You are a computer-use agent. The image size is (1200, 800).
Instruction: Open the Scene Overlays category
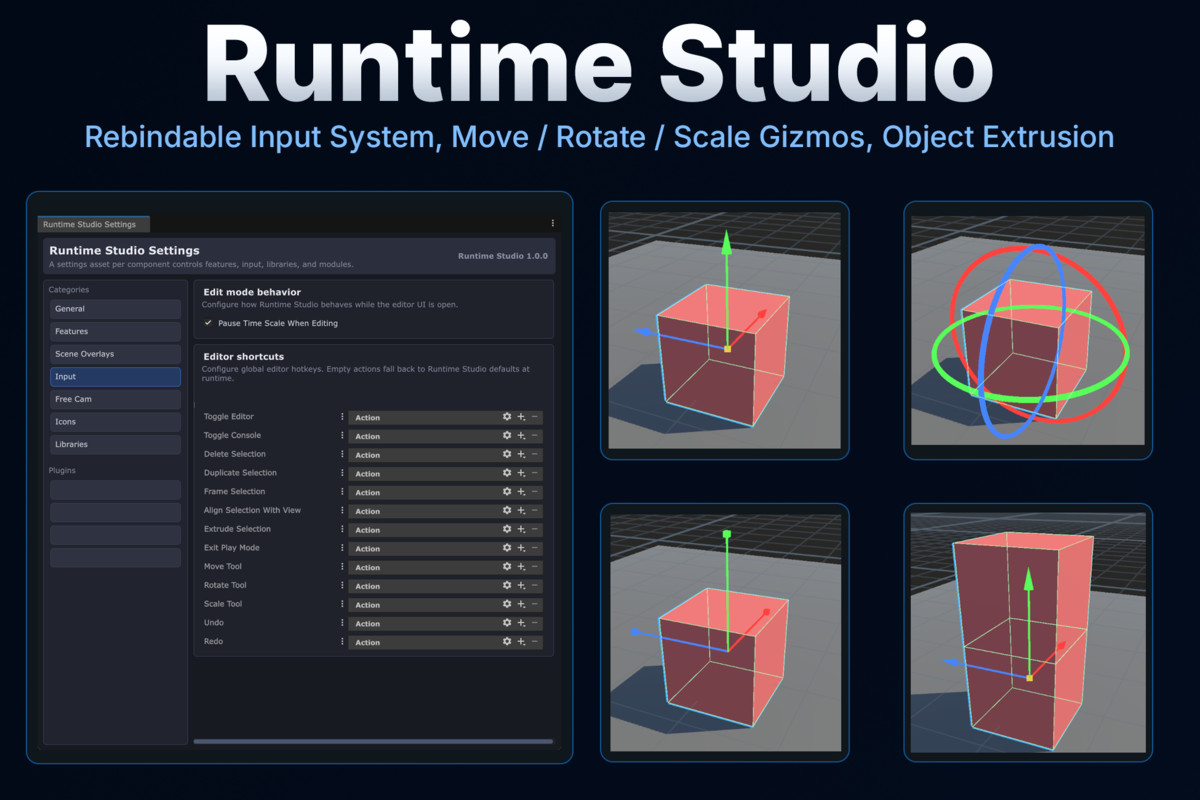(115, 354)
